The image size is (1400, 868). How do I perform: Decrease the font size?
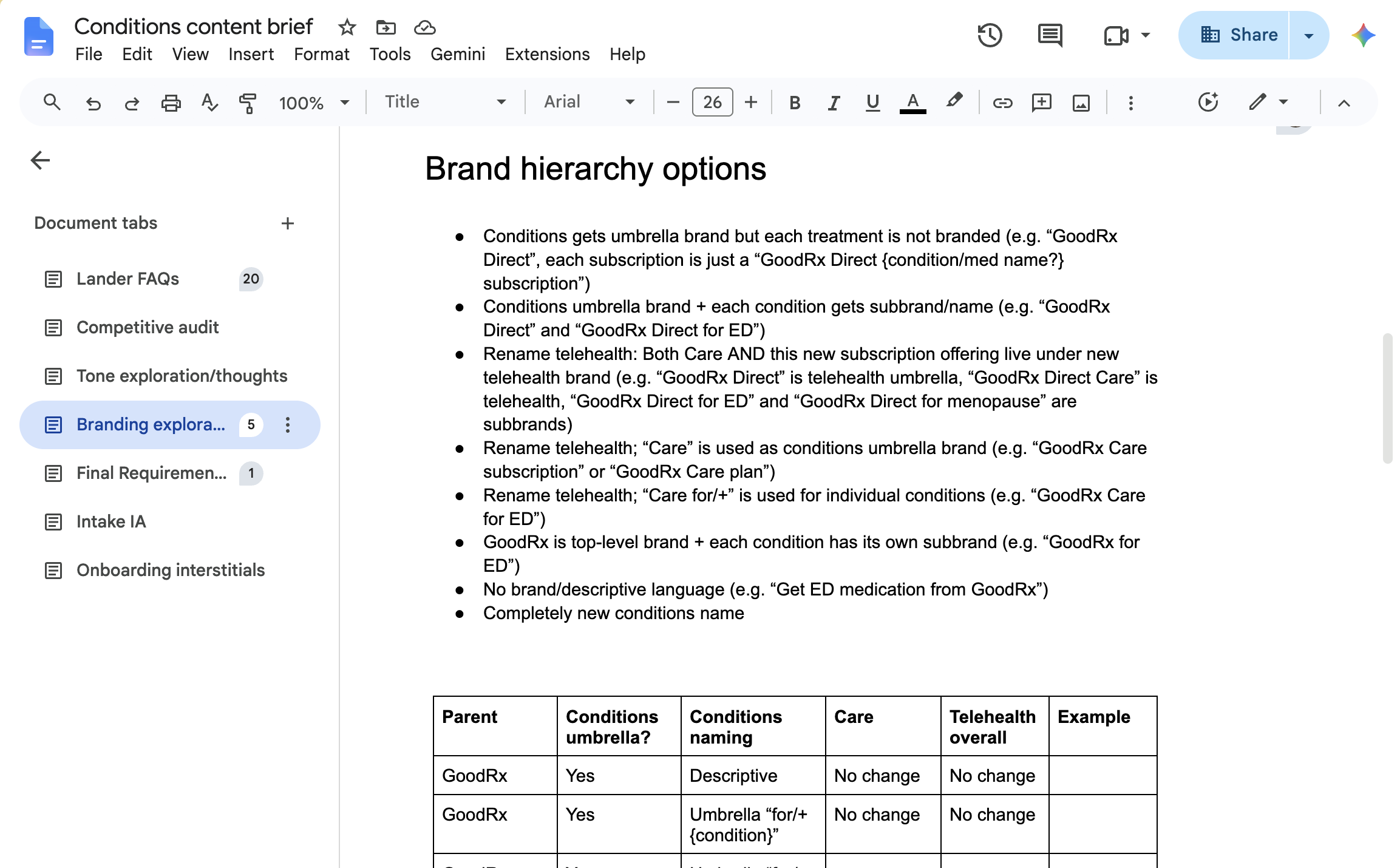tap(673, 102)
